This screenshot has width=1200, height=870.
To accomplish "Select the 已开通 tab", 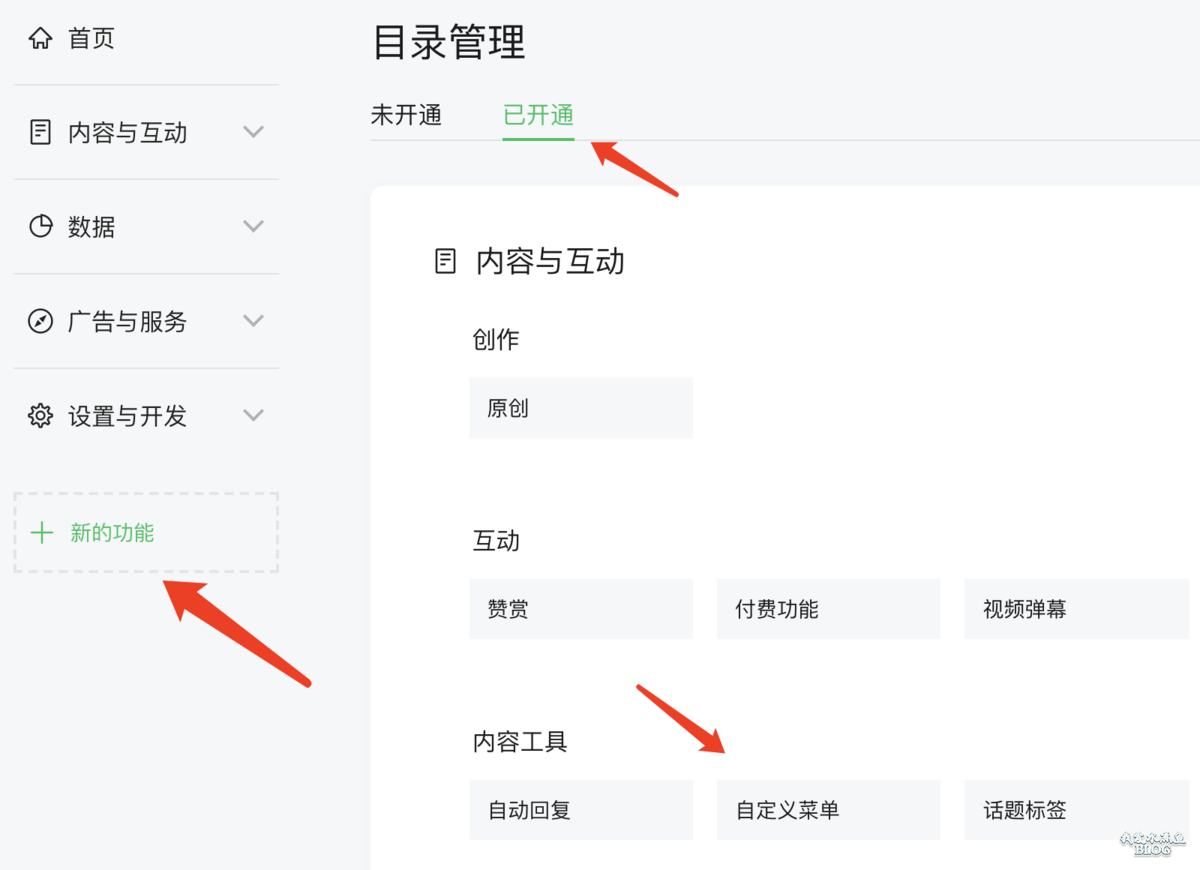I will click(x=538, y=115).
